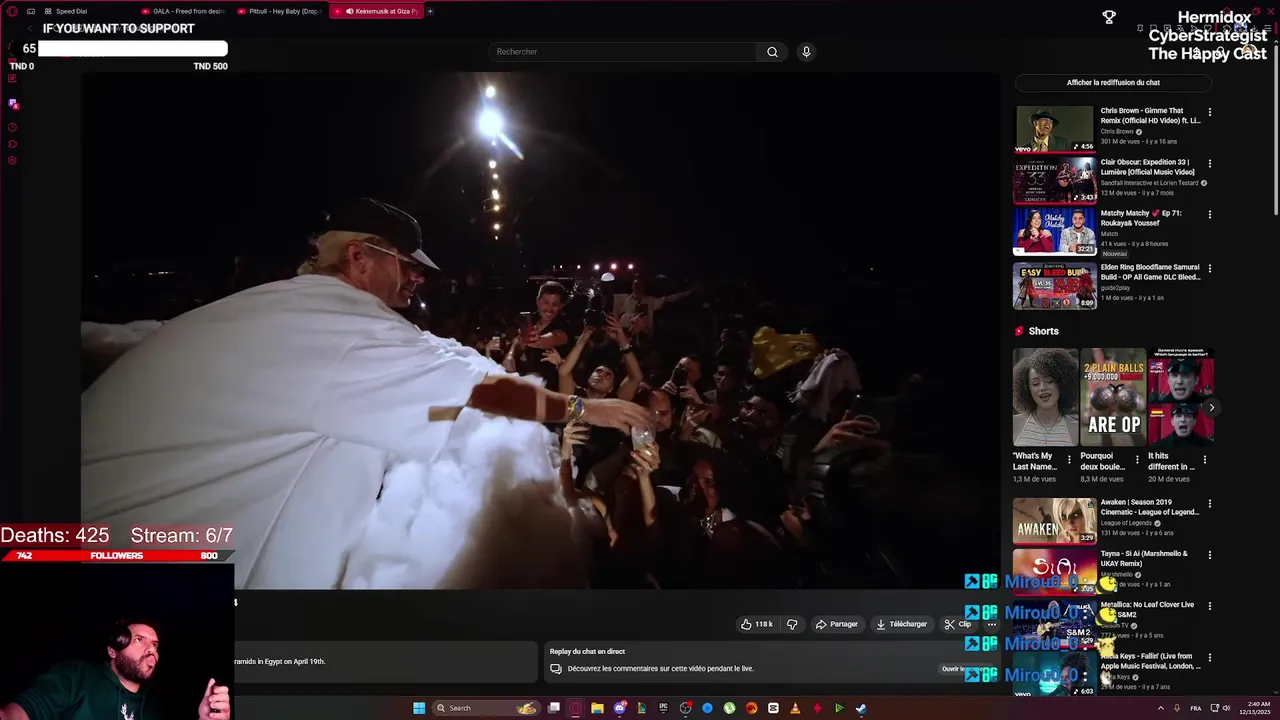
Task: Open VLC media player from the taskbar
Action: pyautogui.click(x=795, y=708)
